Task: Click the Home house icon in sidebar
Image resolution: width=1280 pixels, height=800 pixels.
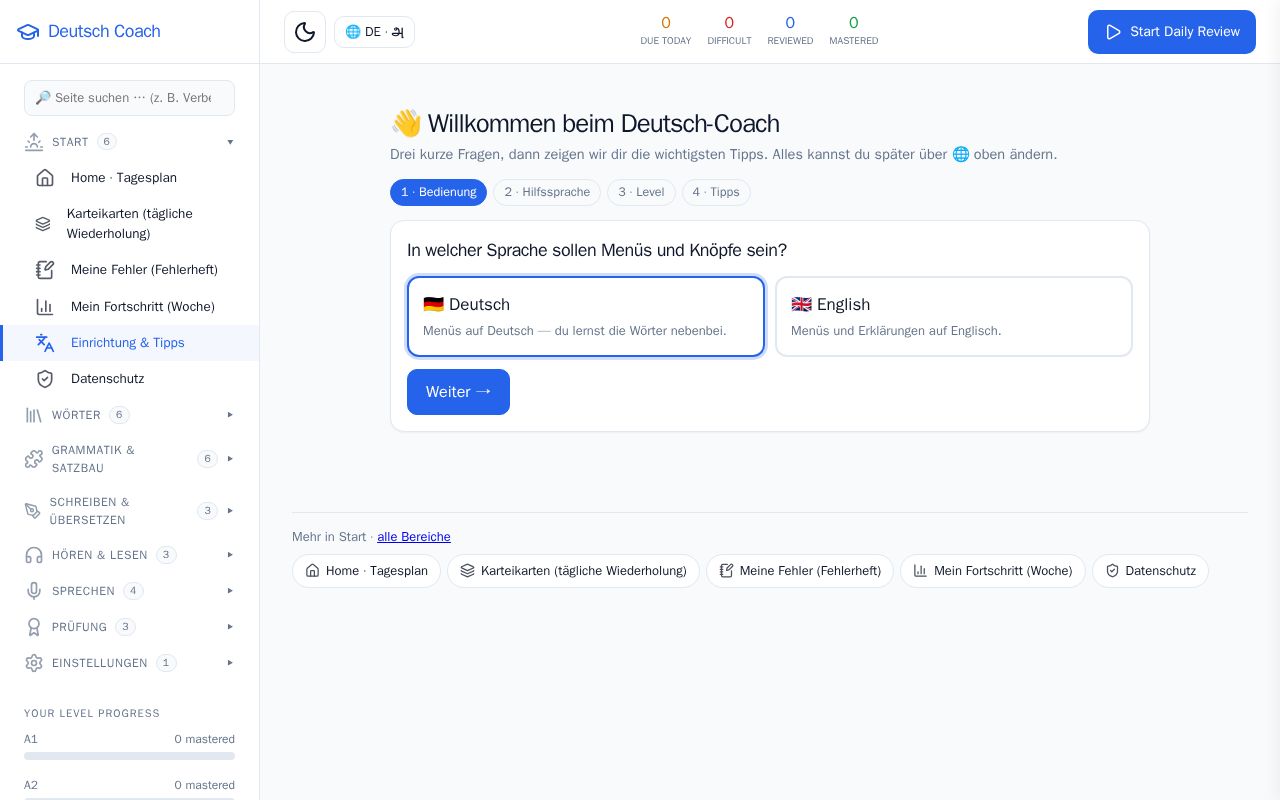Action: pos(45,178)
